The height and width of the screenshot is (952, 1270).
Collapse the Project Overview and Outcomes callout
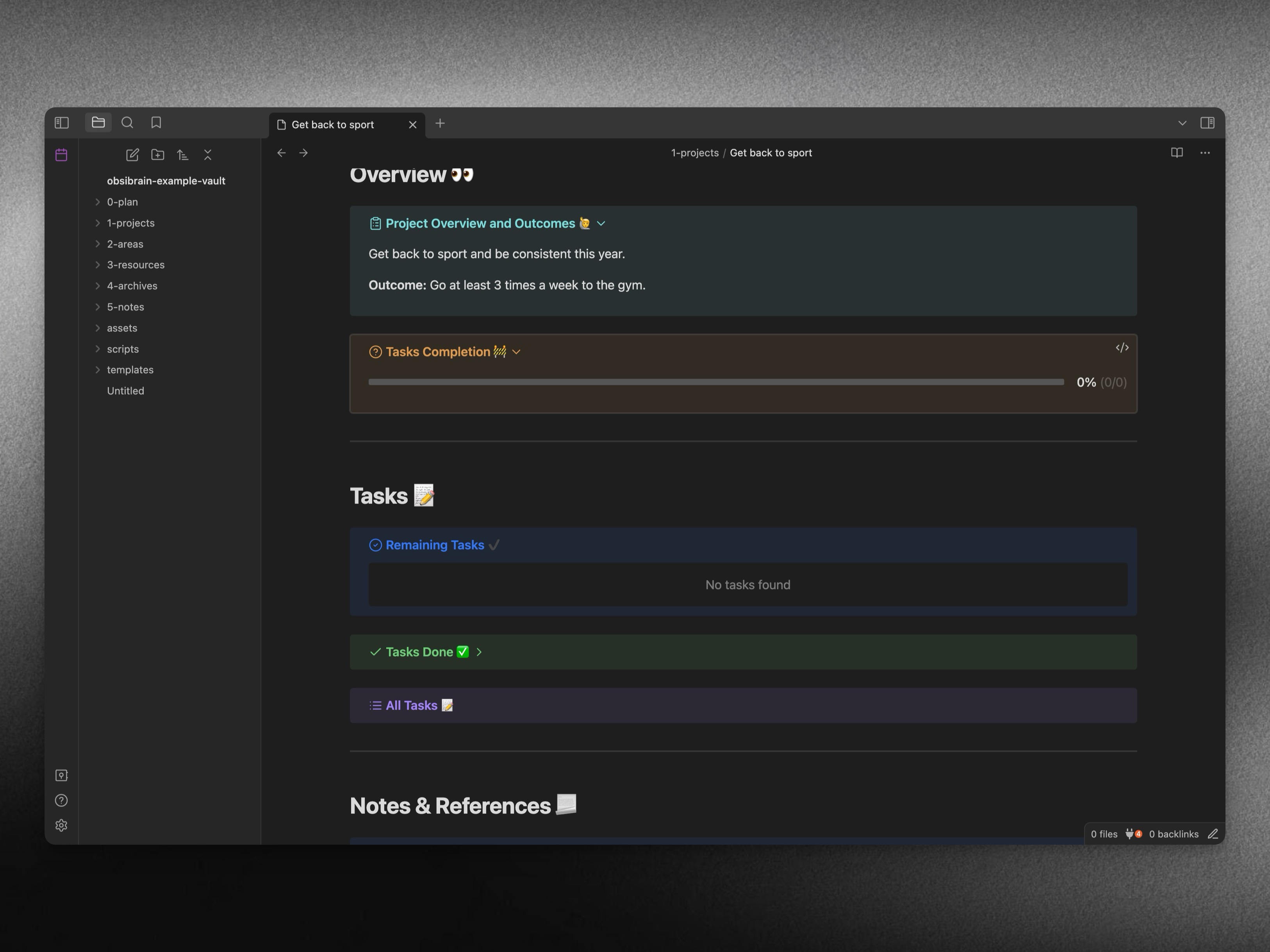click(x=601, y=224)
